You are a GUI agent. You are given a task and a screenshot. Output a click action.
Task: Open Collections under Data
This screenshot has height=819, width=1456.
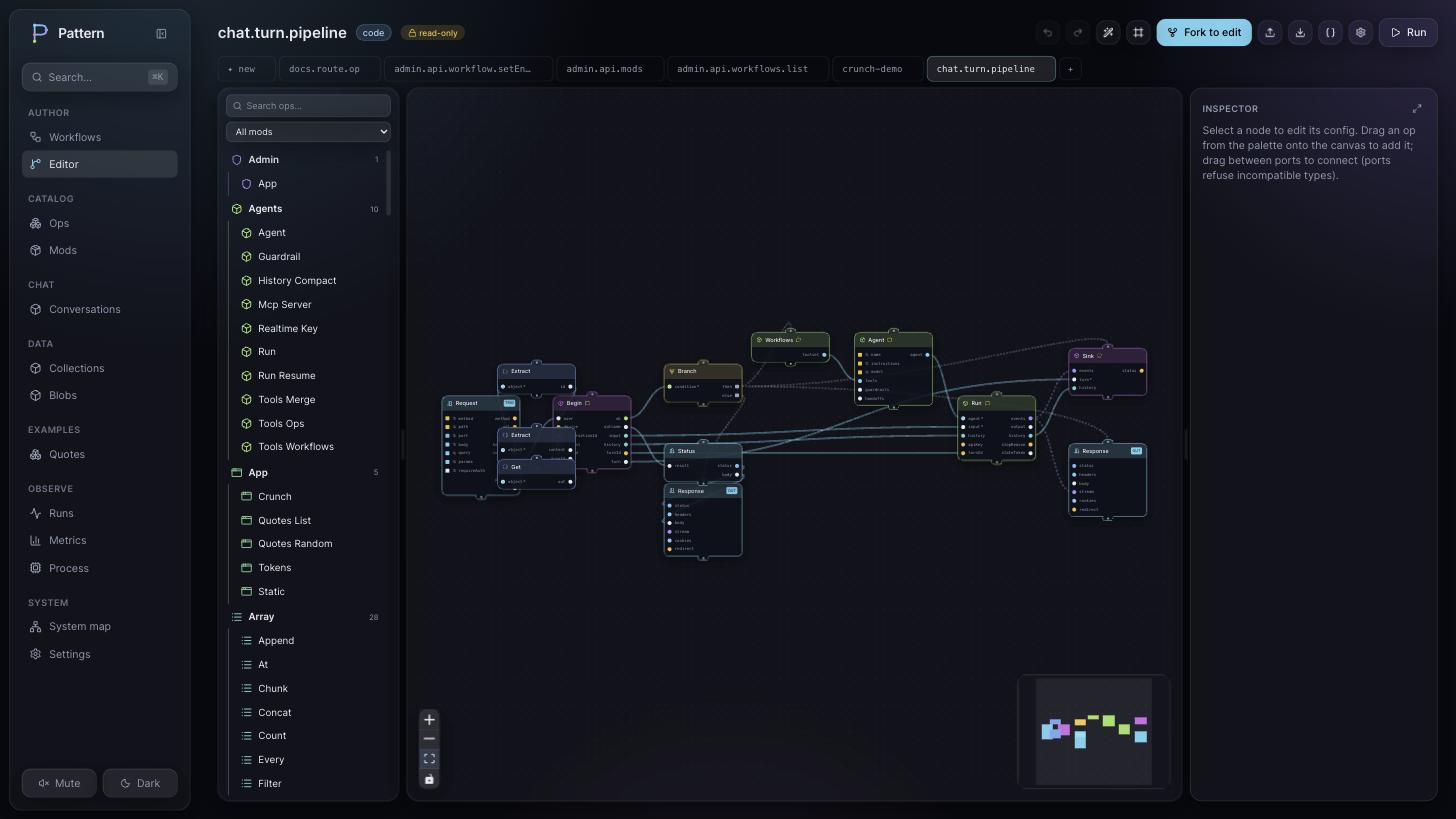[100, 368]
